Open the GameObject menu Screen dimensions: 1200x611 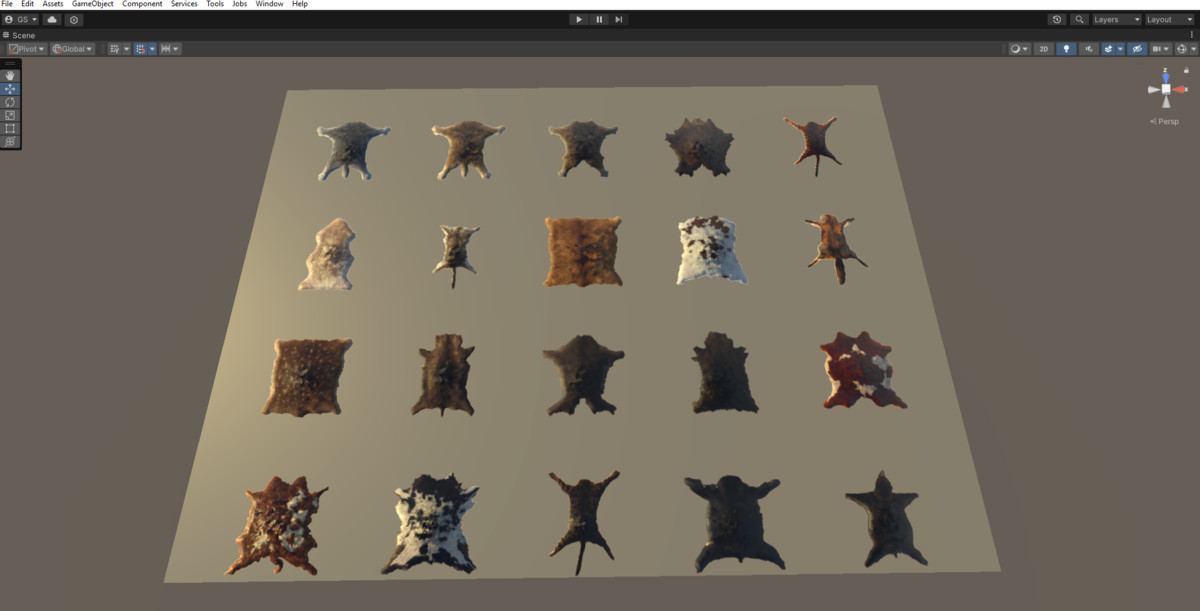(91, 4)
